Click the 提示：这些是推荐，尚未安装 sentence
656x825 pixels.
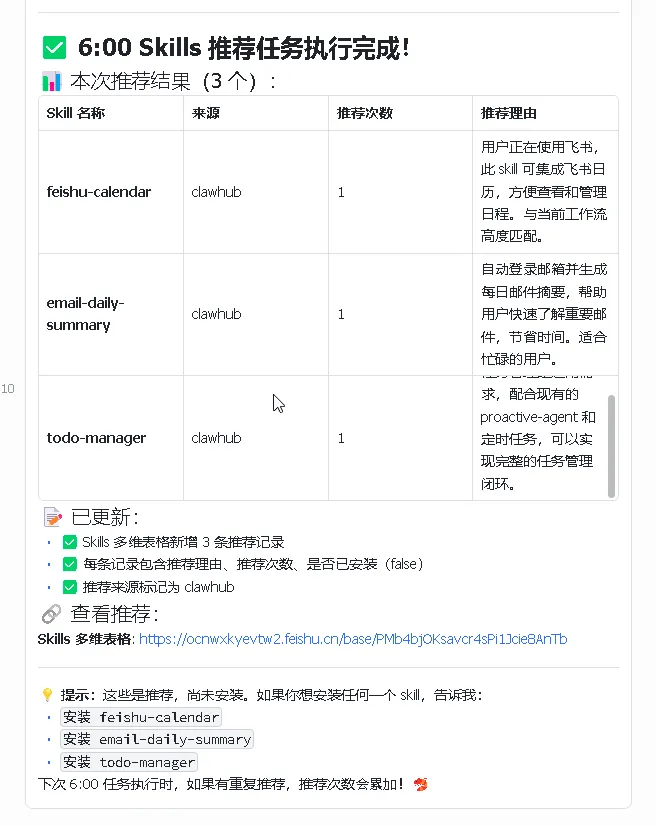pyautogui.click(x=271, y=695)
